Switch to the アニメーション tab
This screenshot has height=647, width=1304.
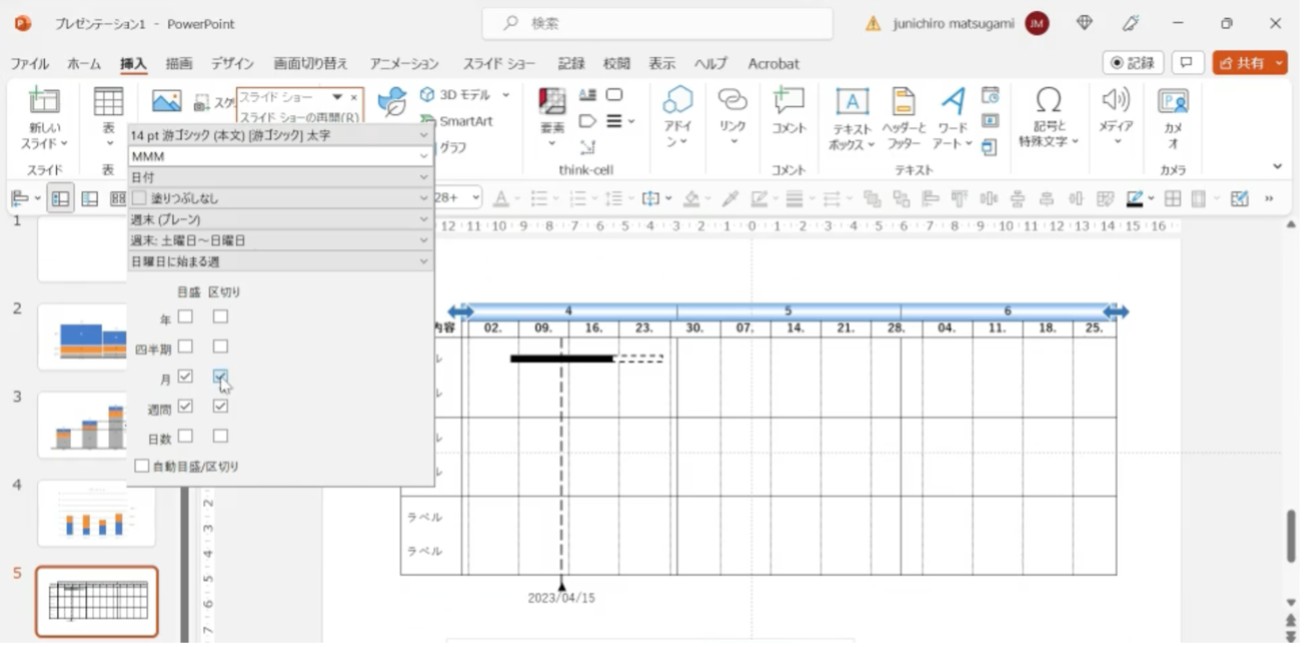click(x=403, y=63)
